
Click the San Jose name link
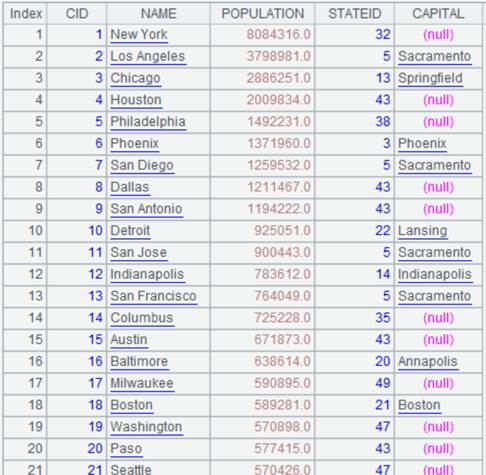coord(139,252)
